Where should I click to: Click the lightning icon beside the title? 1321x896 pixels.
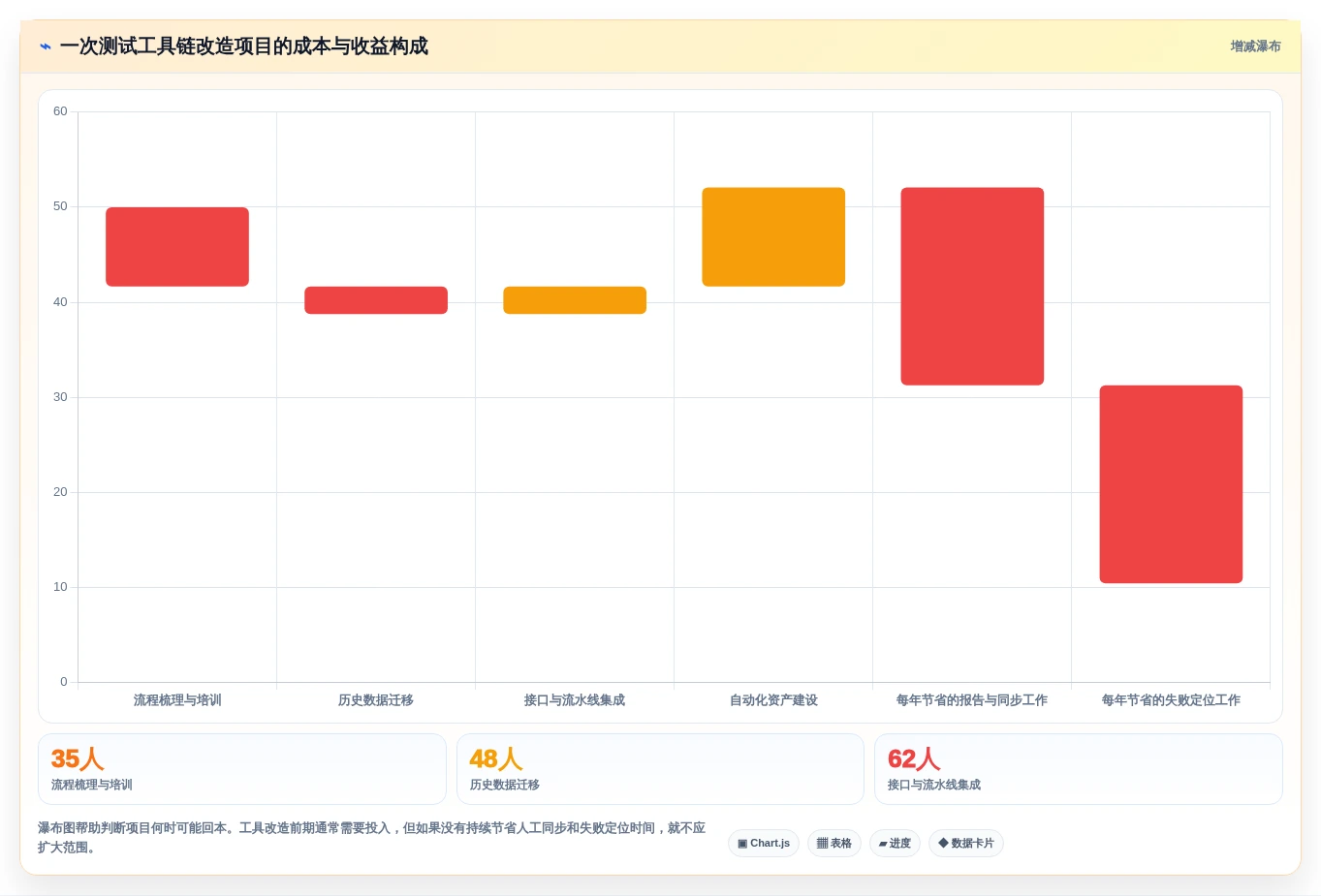click(x=45, y=46)
